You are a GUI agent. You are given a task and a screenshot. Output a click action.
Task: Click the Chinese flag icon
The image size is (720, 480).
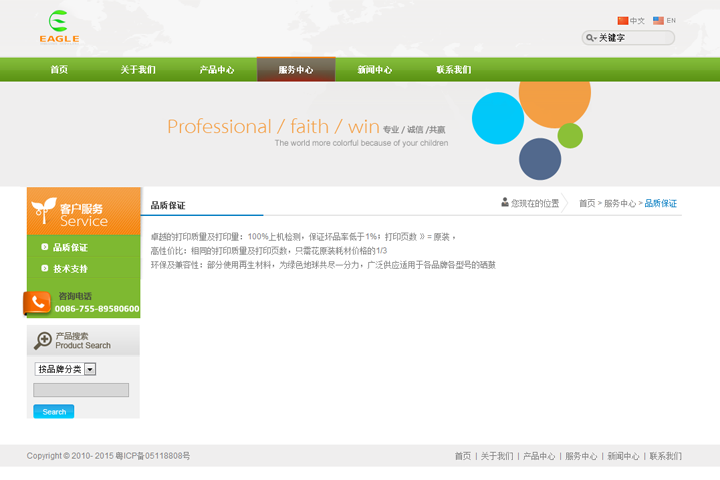pyautogui.click(x=623, y=21)
